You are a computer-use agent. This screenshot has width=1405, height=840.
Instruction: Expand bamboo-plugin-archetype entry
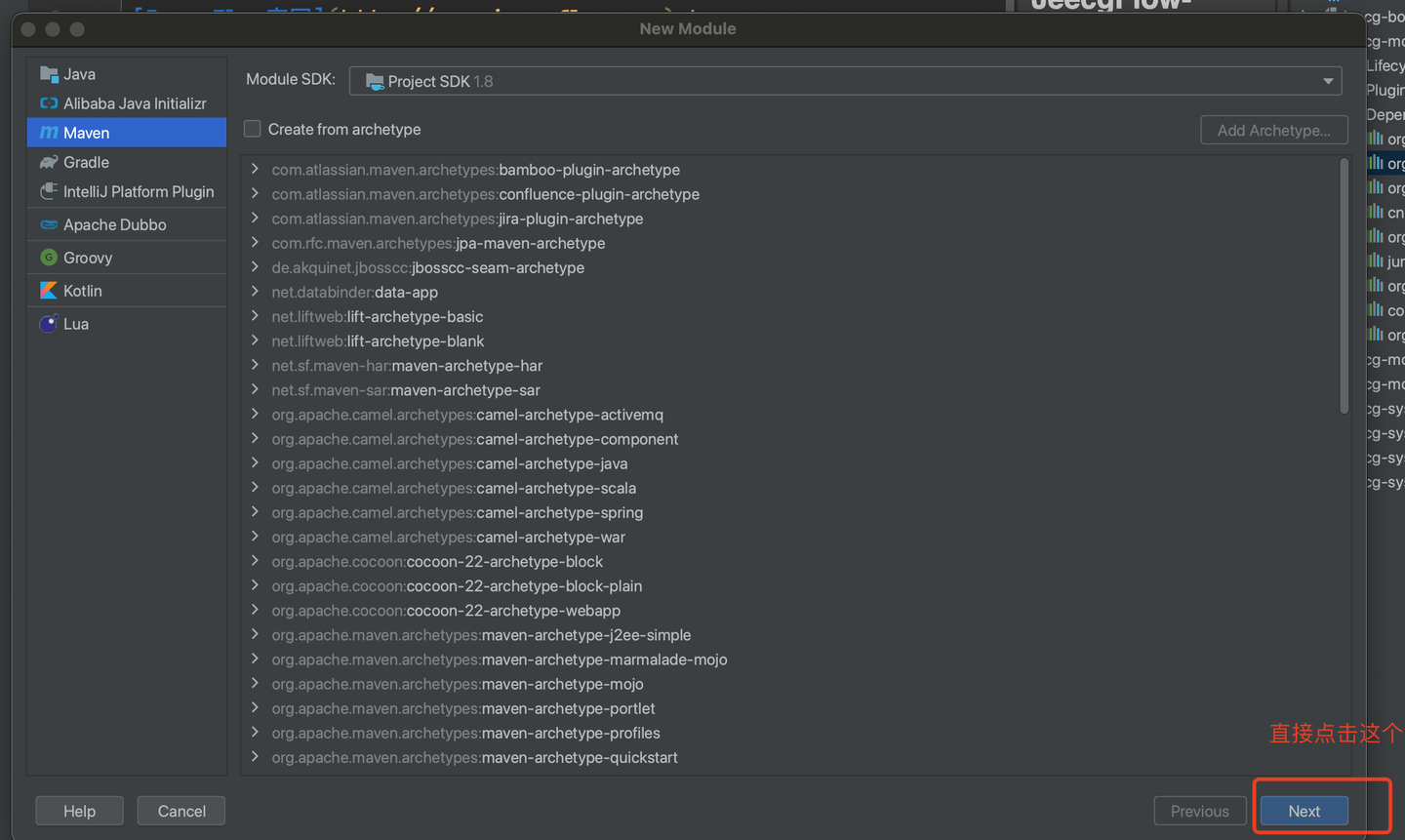(255, 169)
